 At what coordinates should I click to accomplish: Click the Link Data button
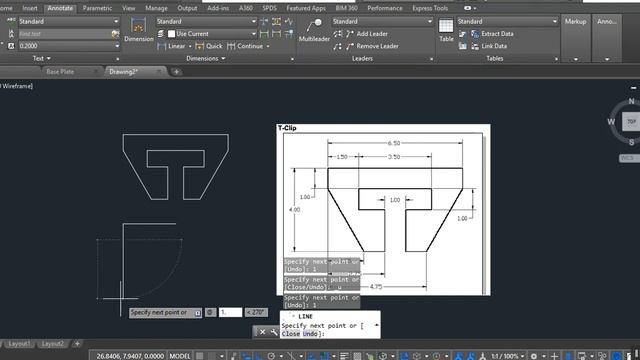point(489,46)
